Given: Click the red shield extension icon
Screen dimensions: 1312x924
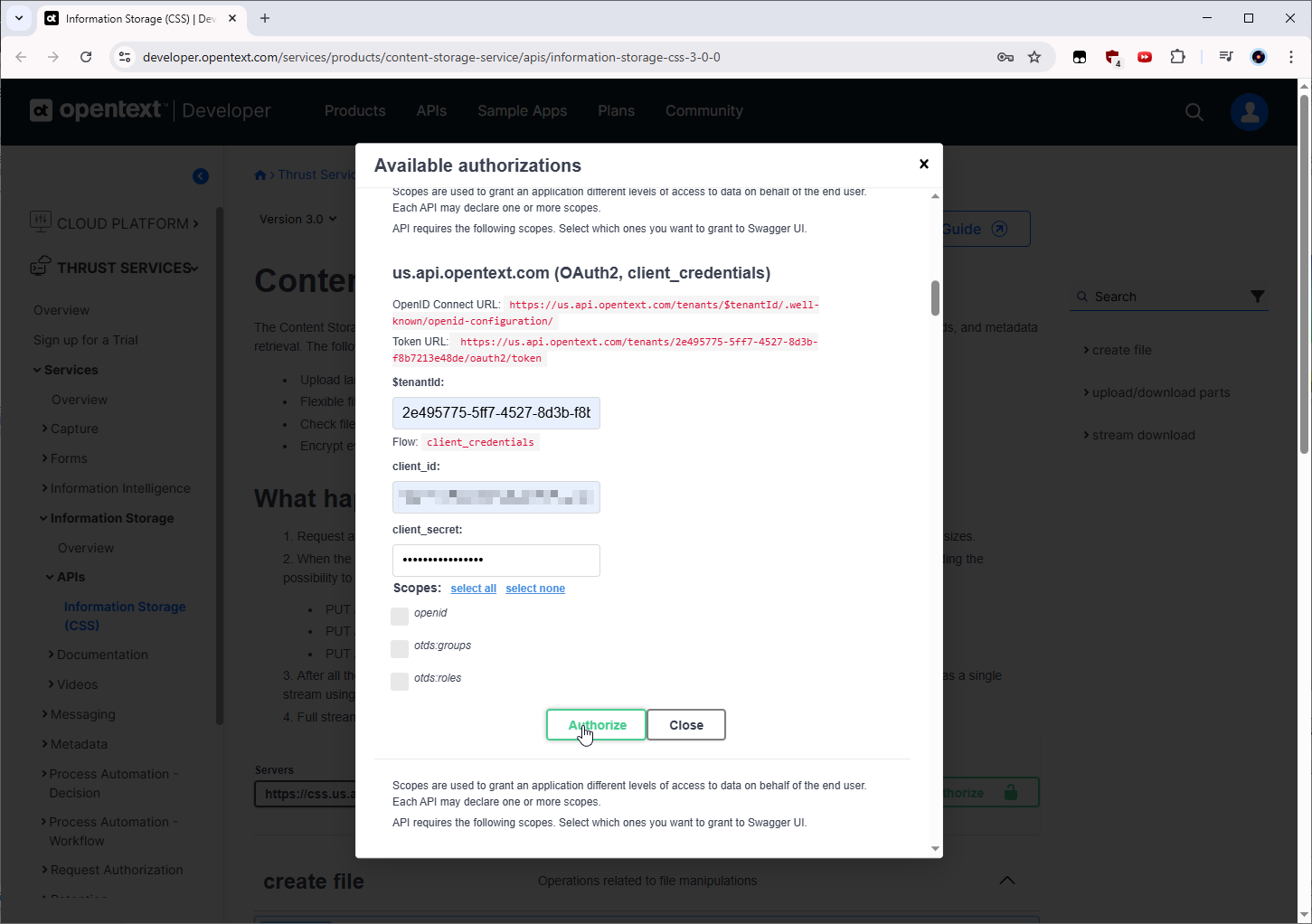Looking at the screenshot, I should pyautogui.click(x=1112, y=57).
